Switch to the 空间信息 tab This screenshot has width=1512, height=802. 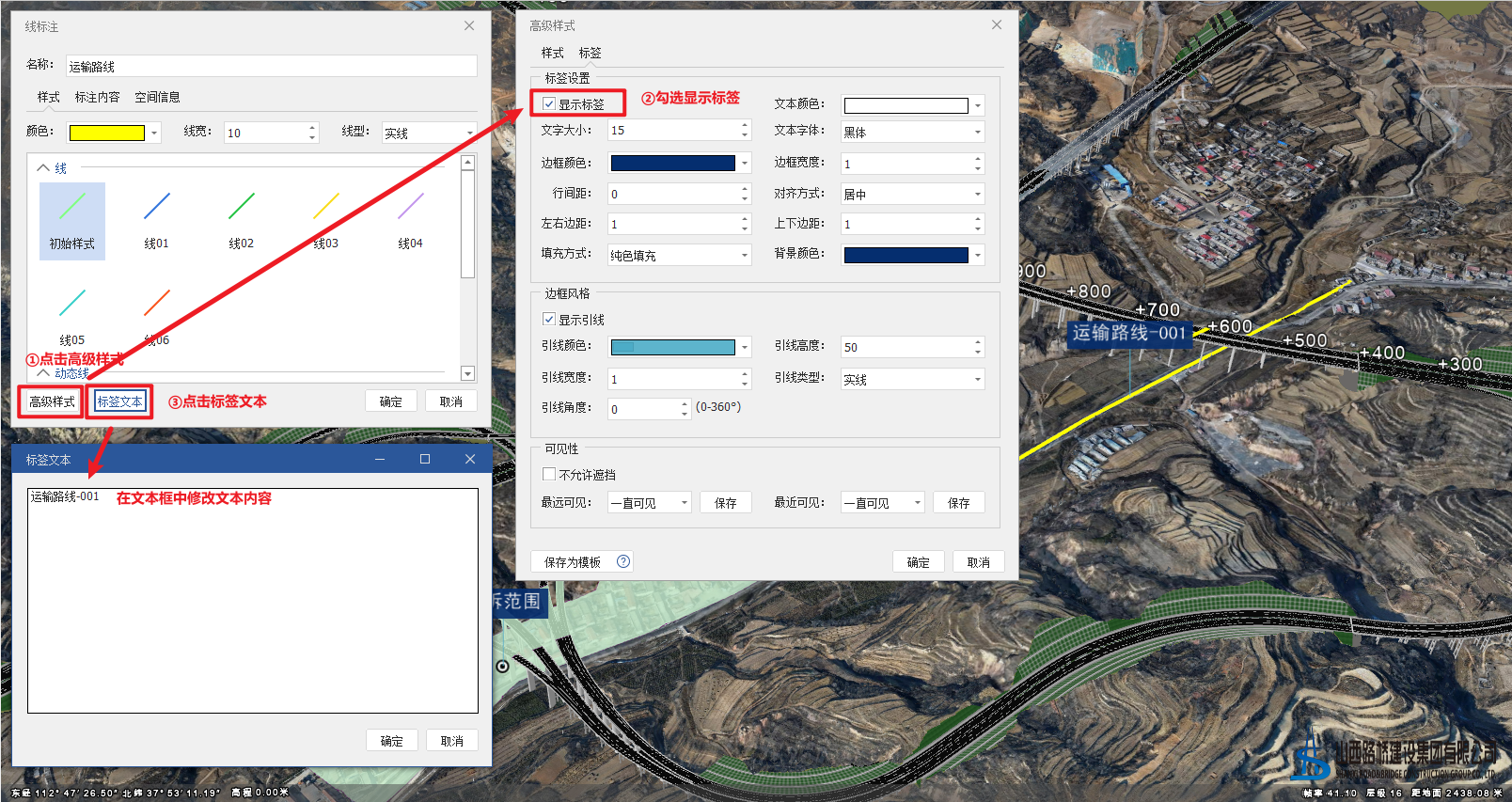pos(157,97)
